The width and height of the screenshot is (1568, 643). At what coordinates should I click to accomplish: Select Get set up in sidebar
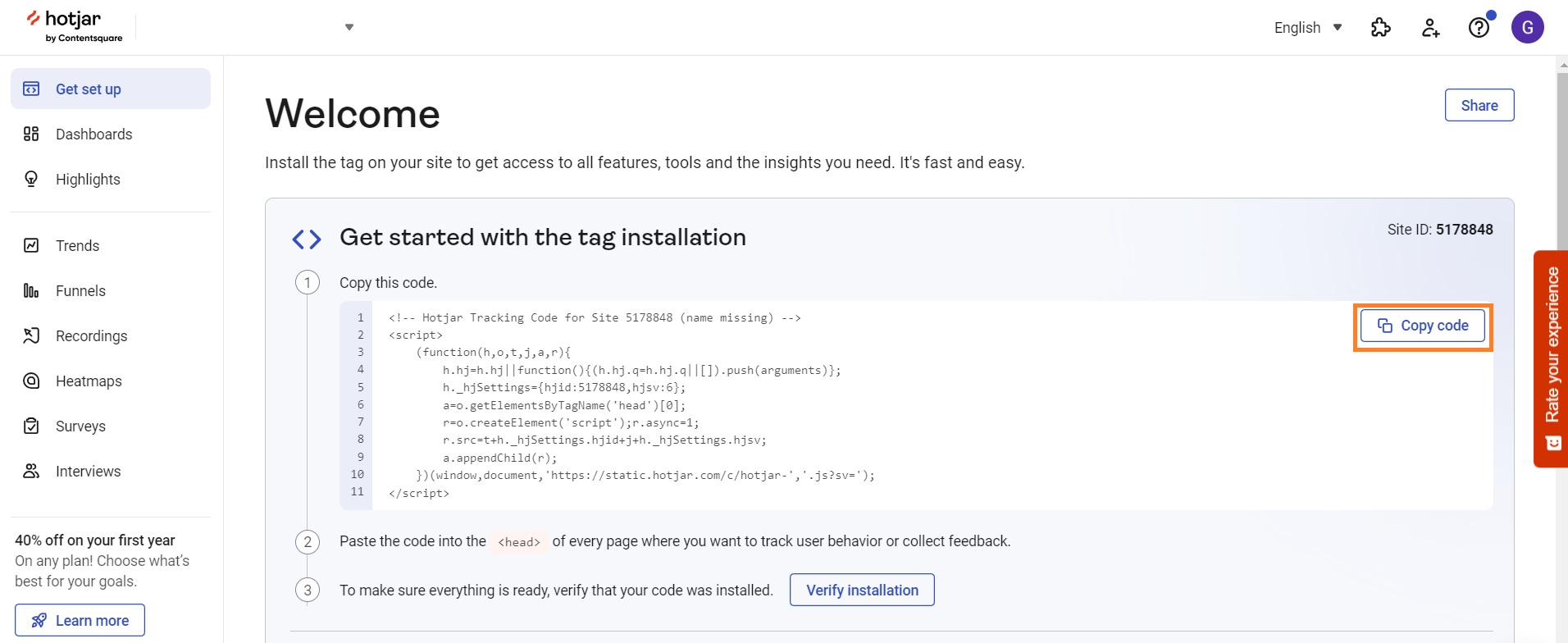point(111,89)
